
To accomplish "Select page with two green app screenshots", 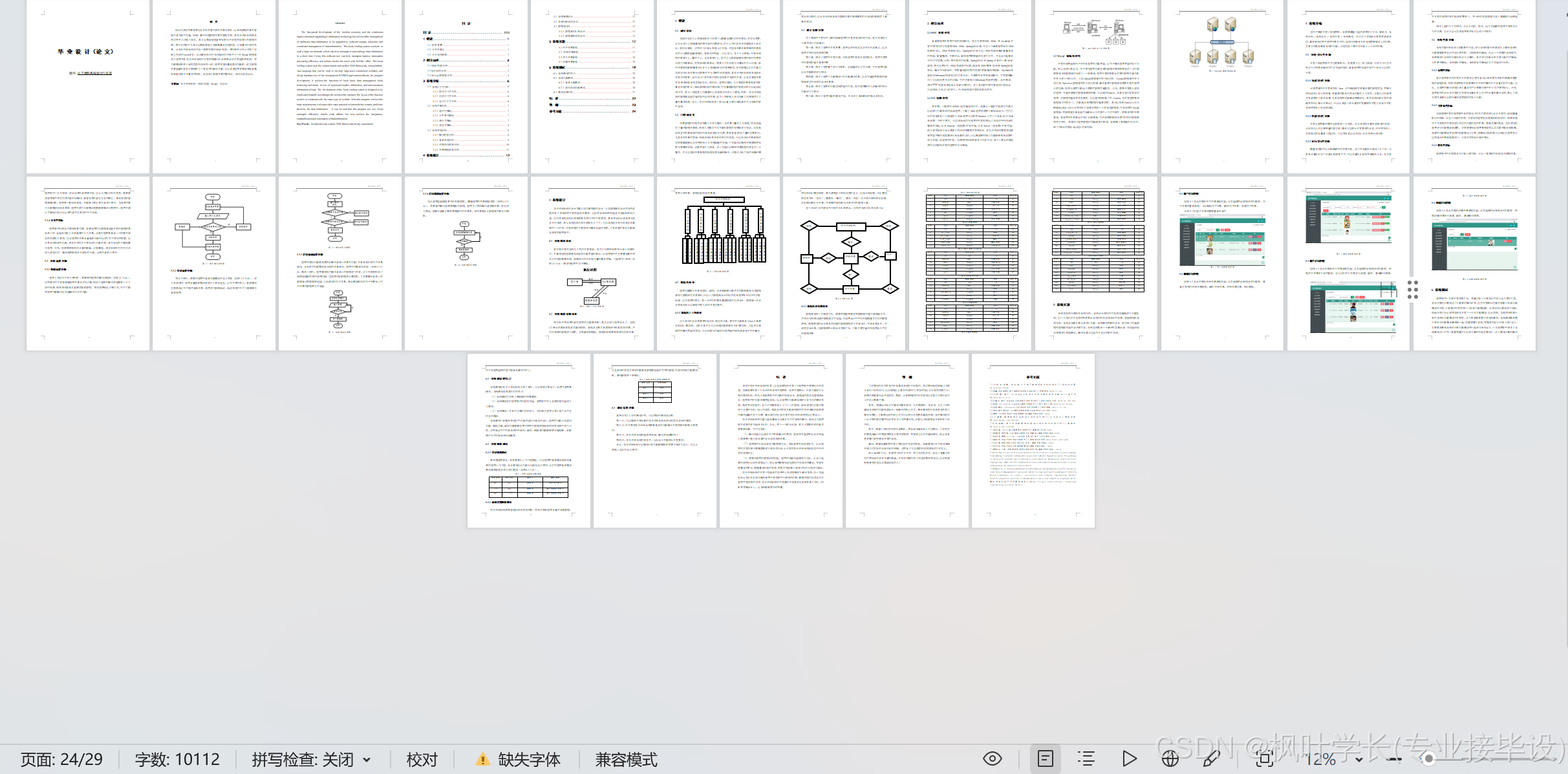I will tap(1348, 263).
